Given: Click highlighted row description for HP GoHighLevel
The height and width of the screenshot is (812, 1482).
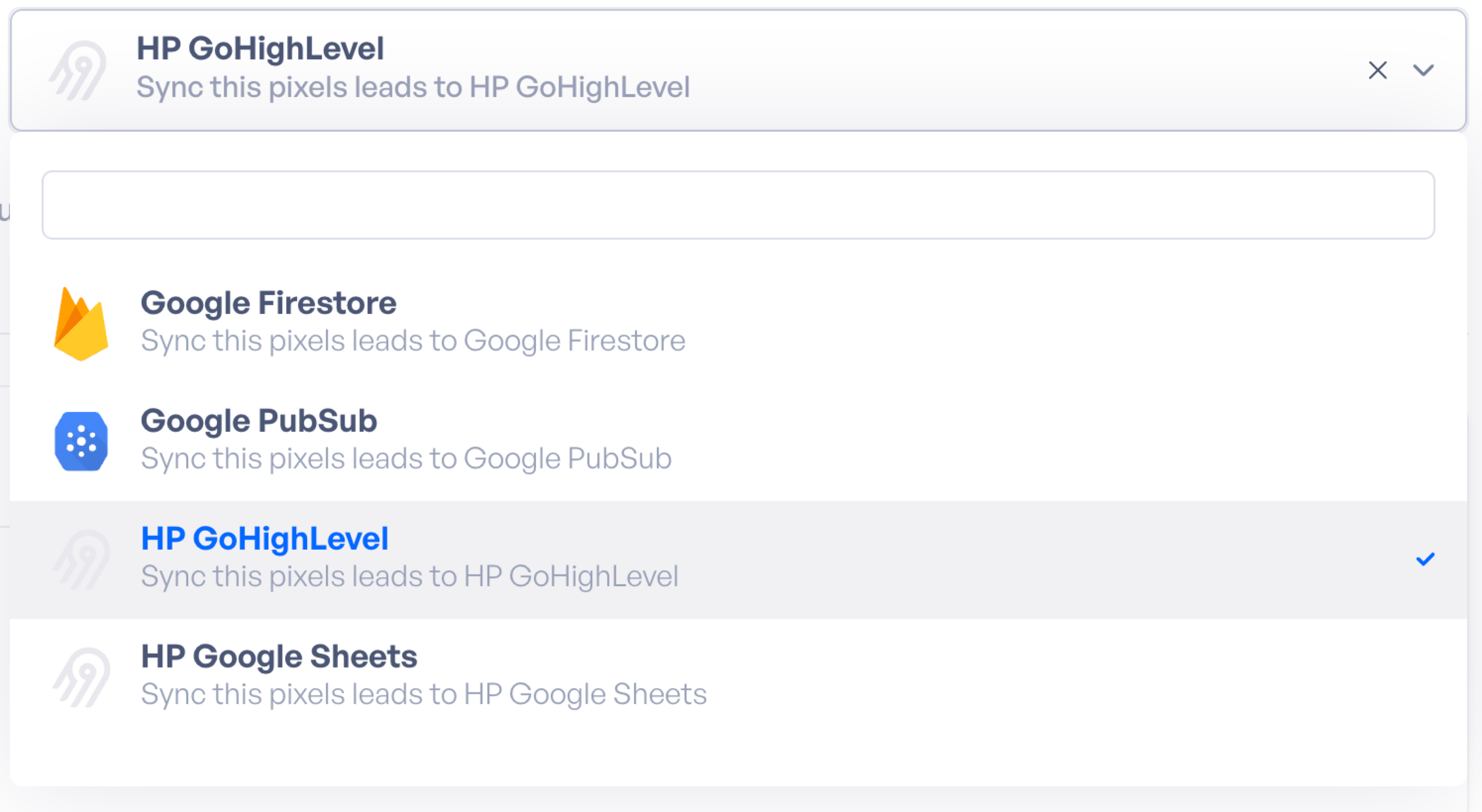Looking at the screenshot, I should (410, 576).
